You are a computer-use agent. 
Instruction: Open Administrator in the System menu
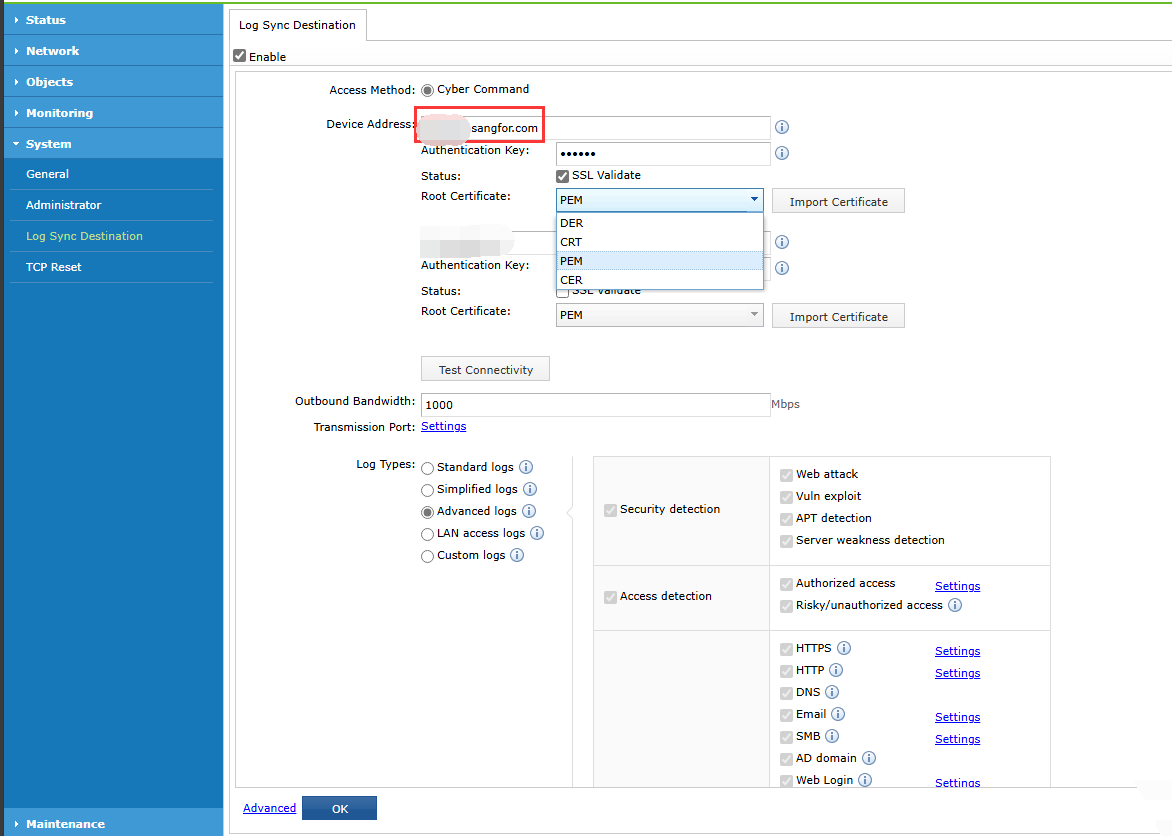tap(64, 205)
